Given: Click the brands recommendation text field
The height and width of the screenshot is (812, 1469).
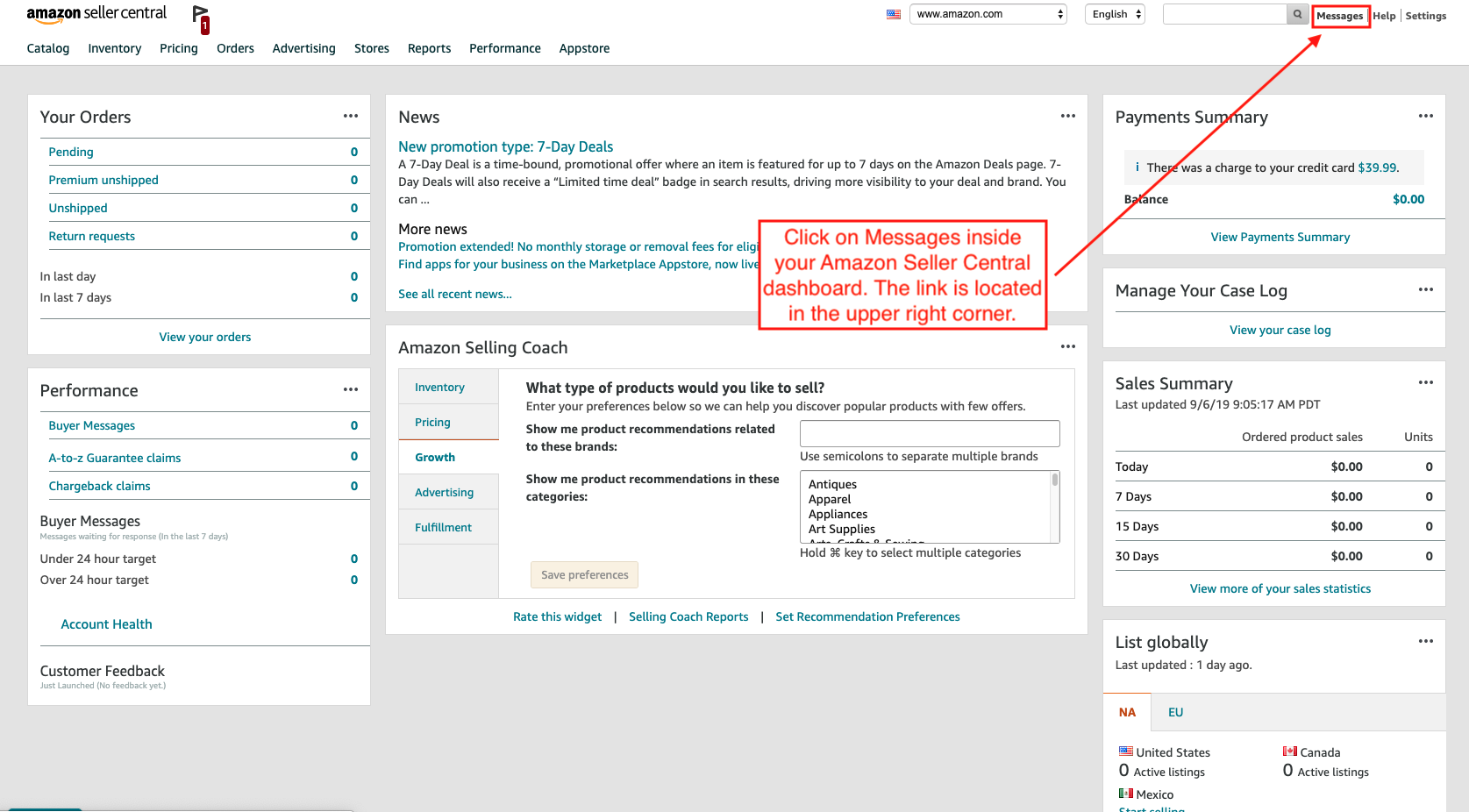Looking at the screenshot, I should point(929,433).
